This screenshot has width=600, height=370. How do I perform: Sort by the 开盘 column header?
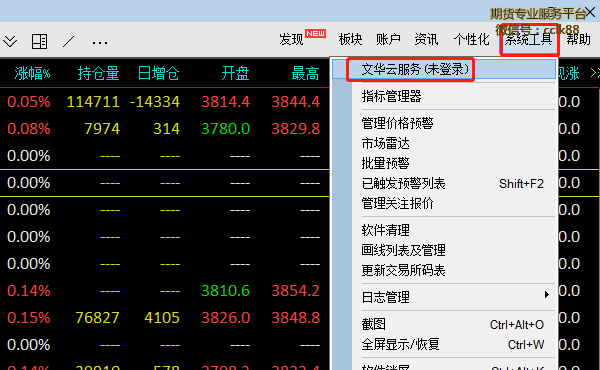235,73
